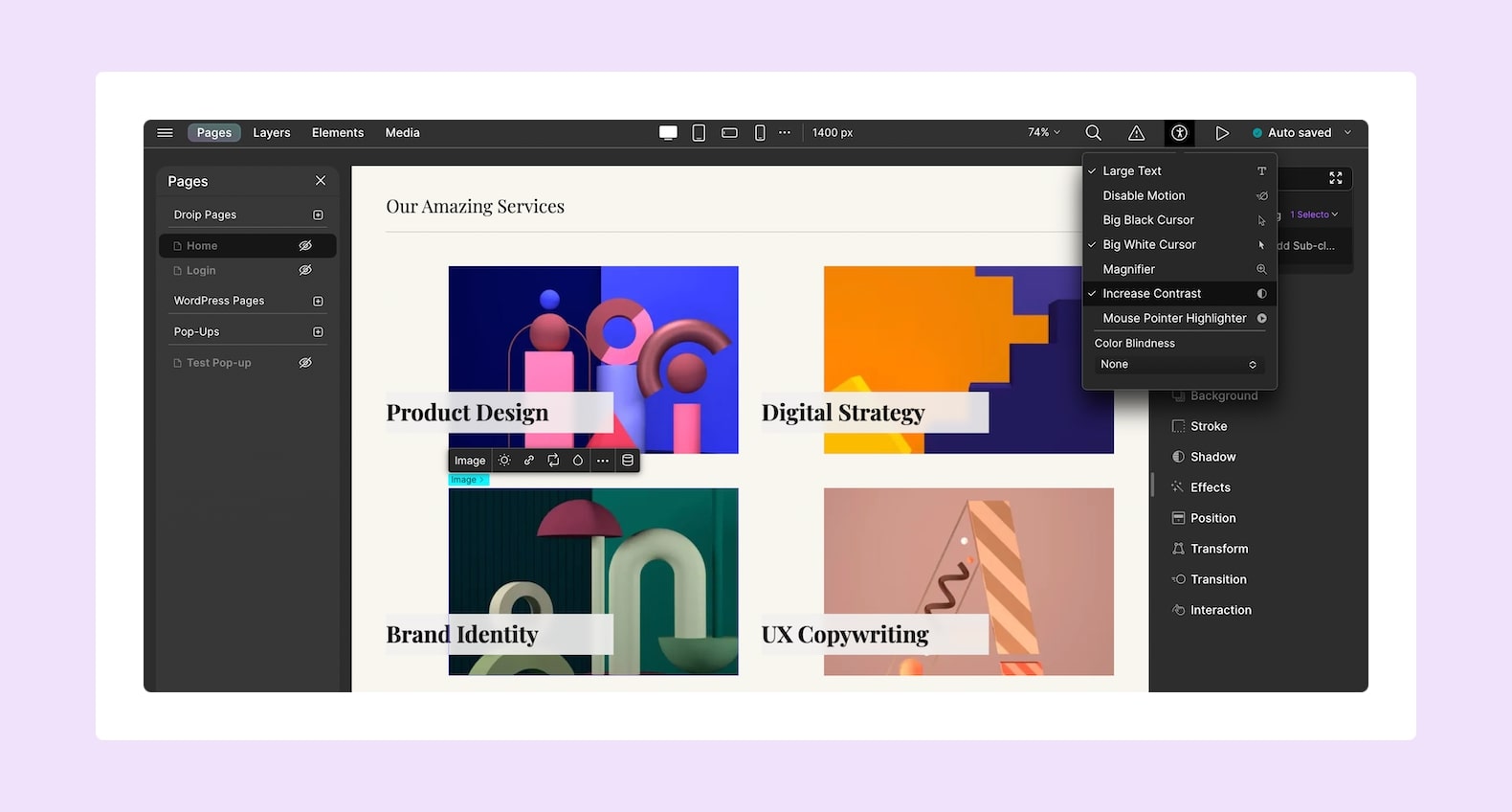Click the link icon in Image toolbar
The width and height of the screenshot is (1512, 812).
click(529, 461)
